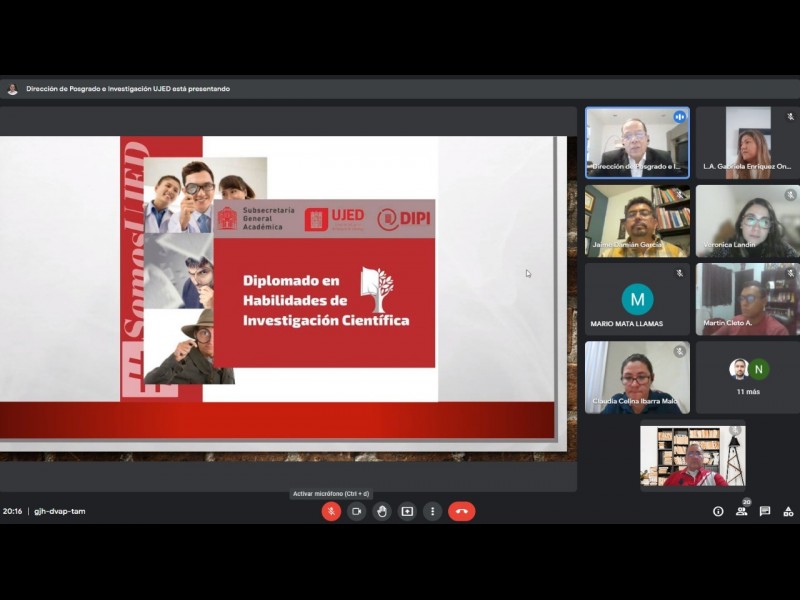
Task: Open the activities icon
Action: (788, 511)
